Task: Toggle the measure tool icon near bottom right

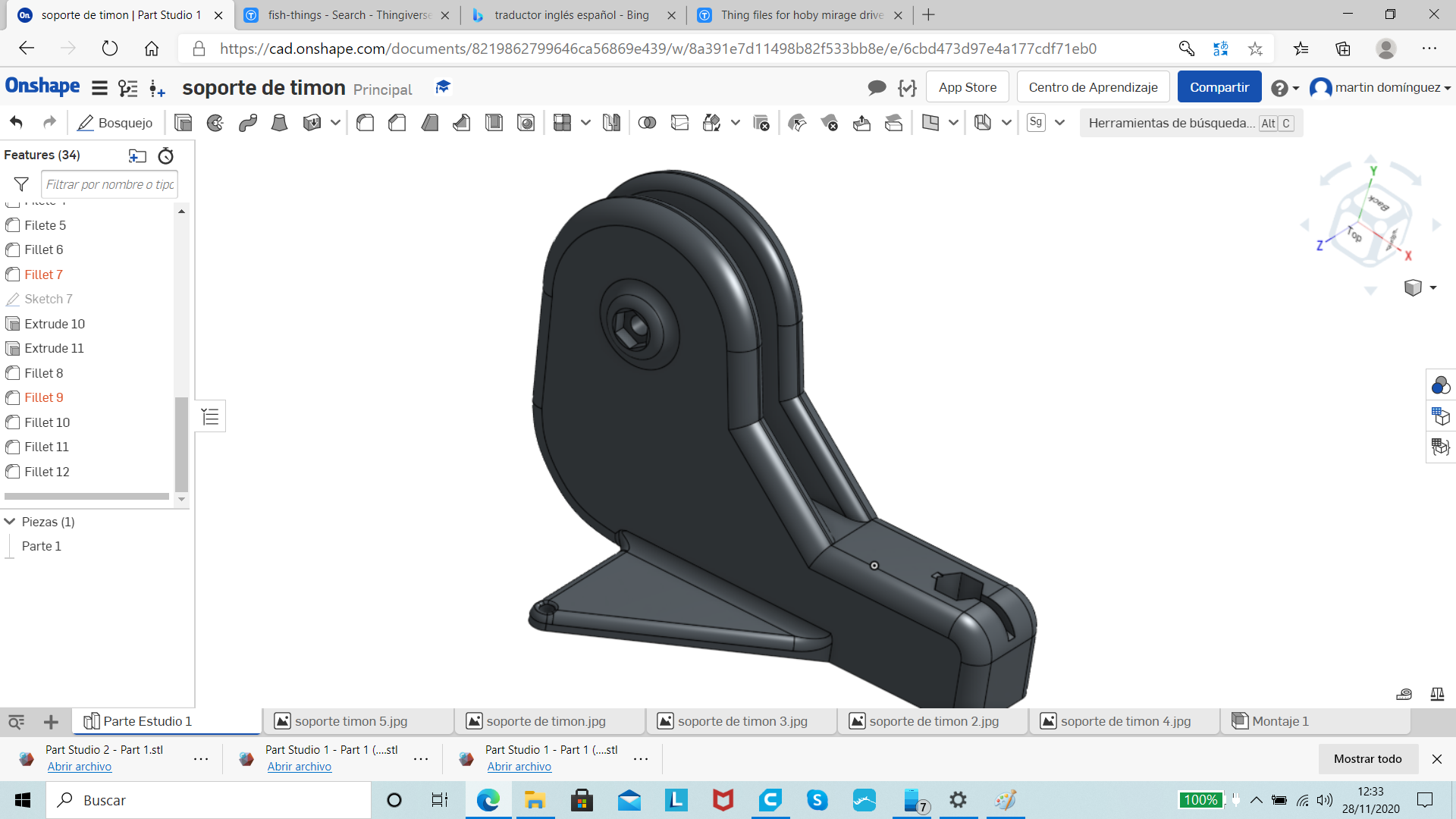Action: coord(1404,694)
